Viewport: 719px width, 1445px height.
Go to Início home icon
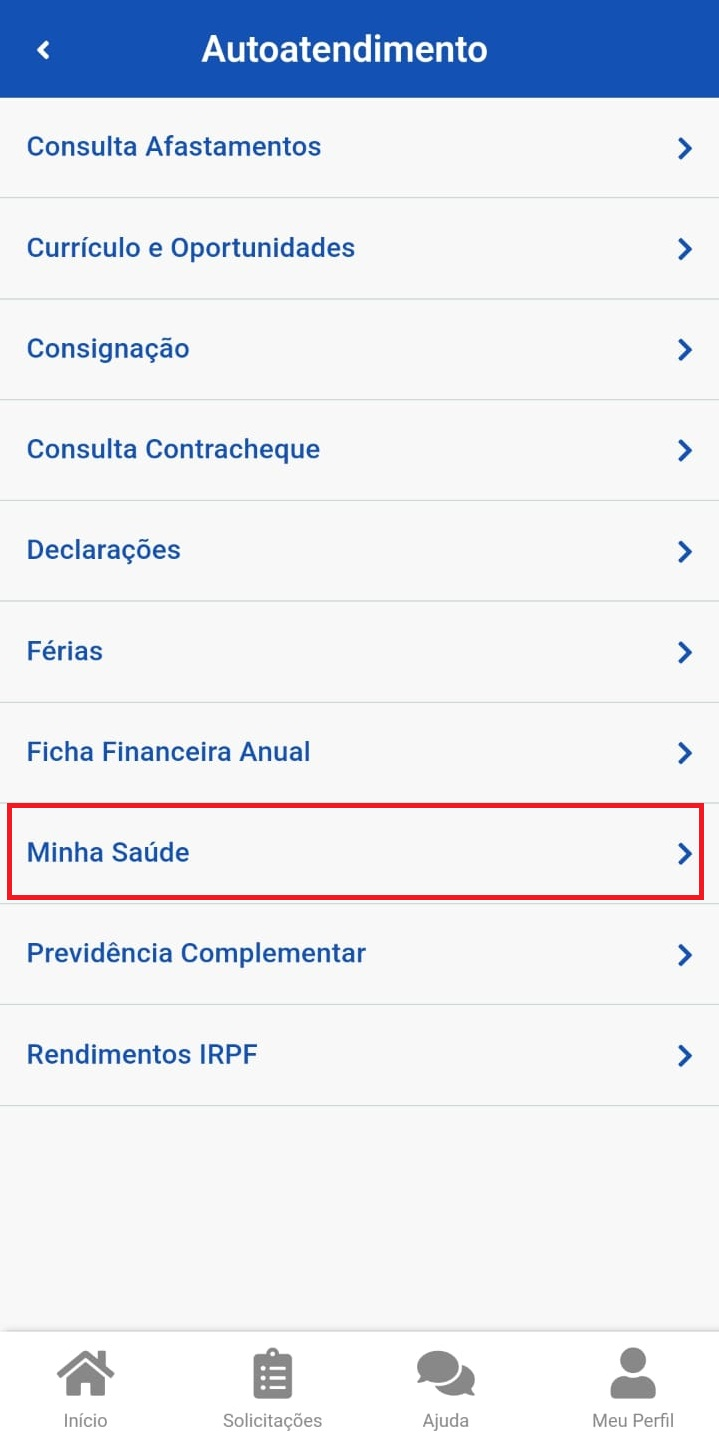(x=85, y=1374)
